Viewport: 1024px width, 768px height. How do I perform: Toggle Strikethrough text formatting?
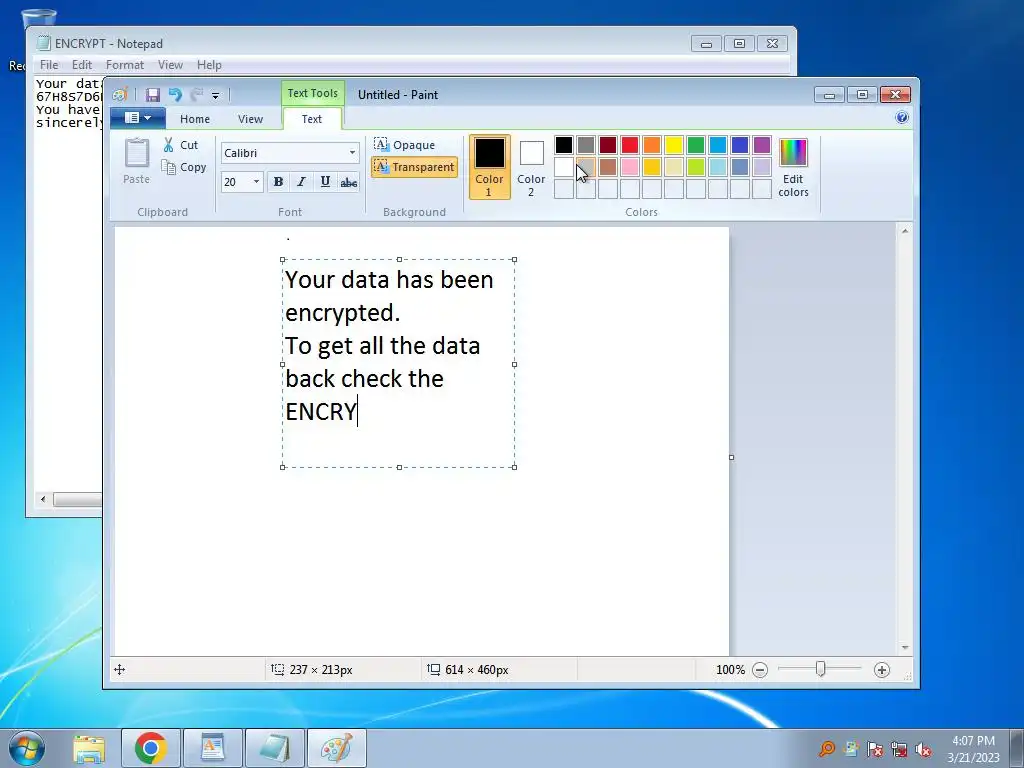click(349, 182)
